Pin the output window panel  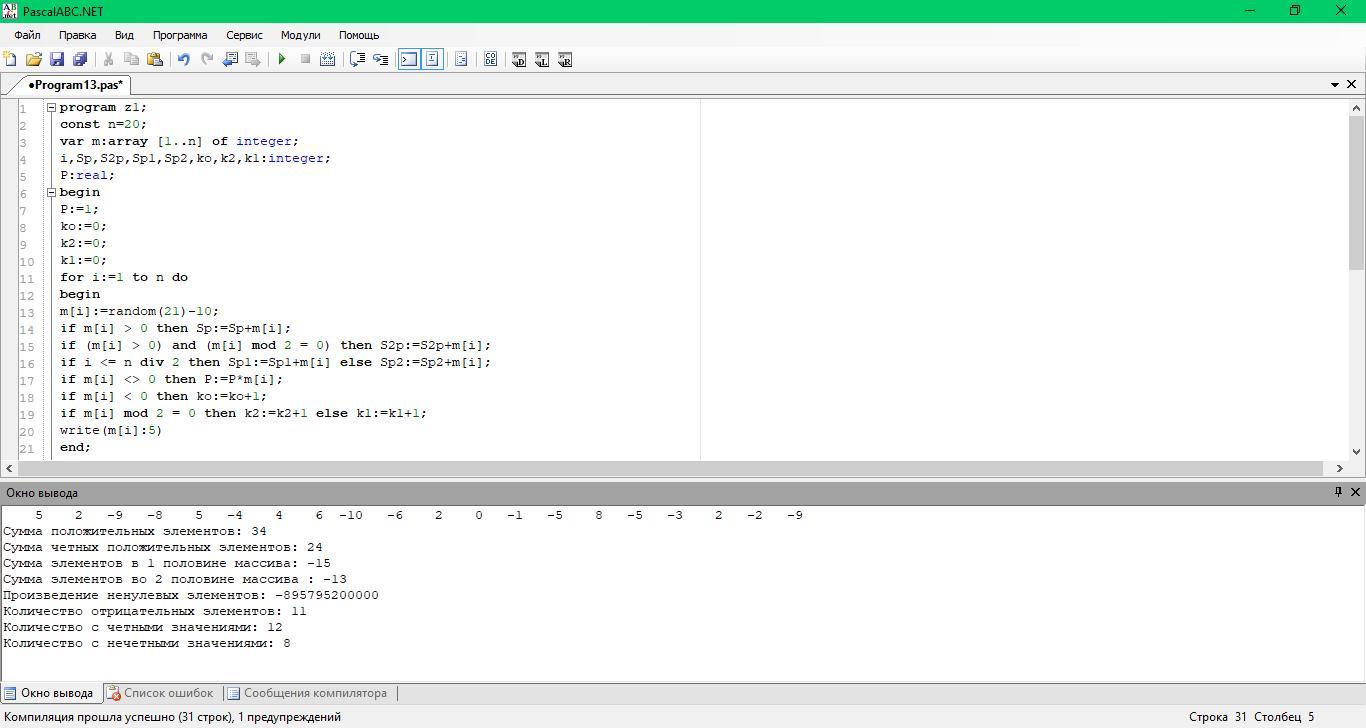1338,492
